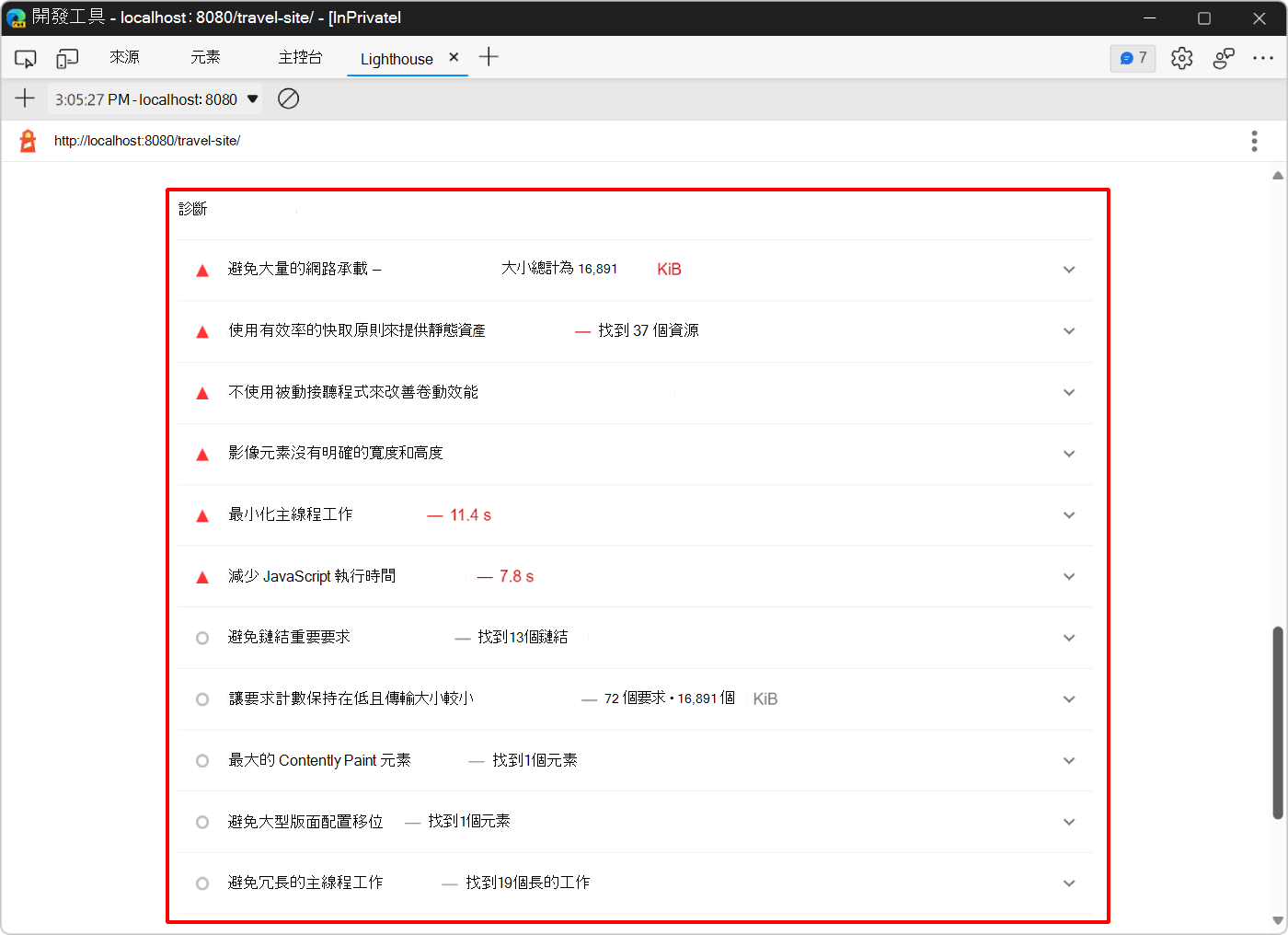Click the 7.8 s value text

pos(516,576)
